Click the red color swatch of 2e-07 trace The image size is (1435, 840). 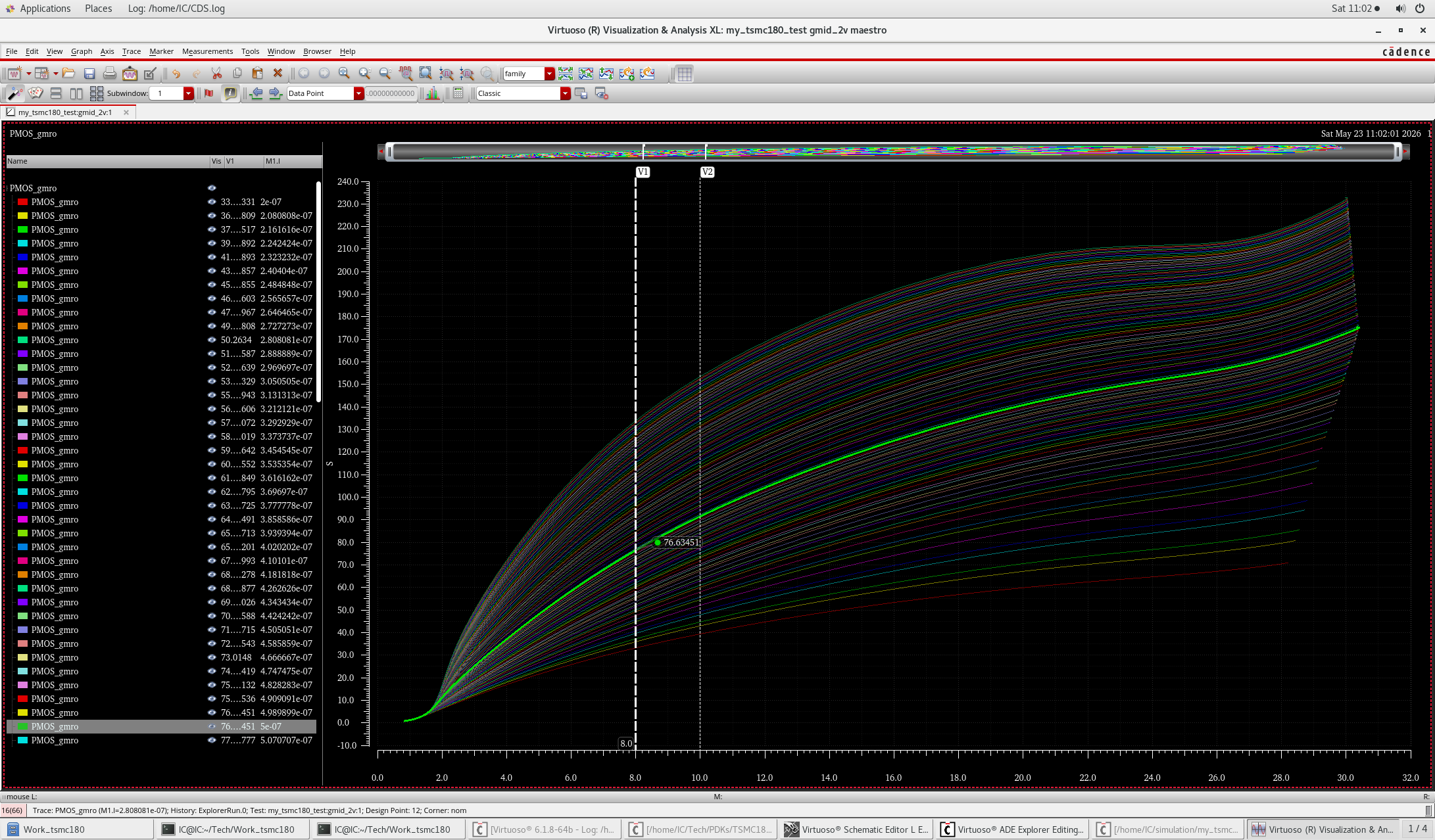(22, 202)
